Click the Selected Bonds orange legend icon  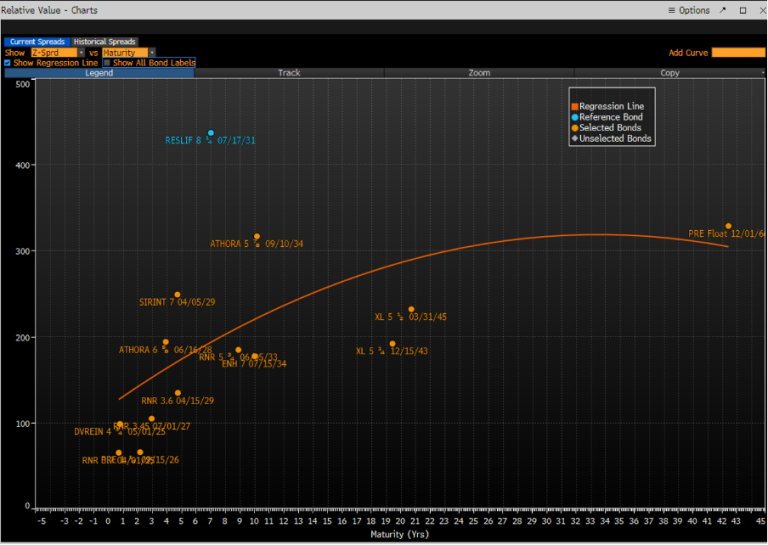point(574,128)
